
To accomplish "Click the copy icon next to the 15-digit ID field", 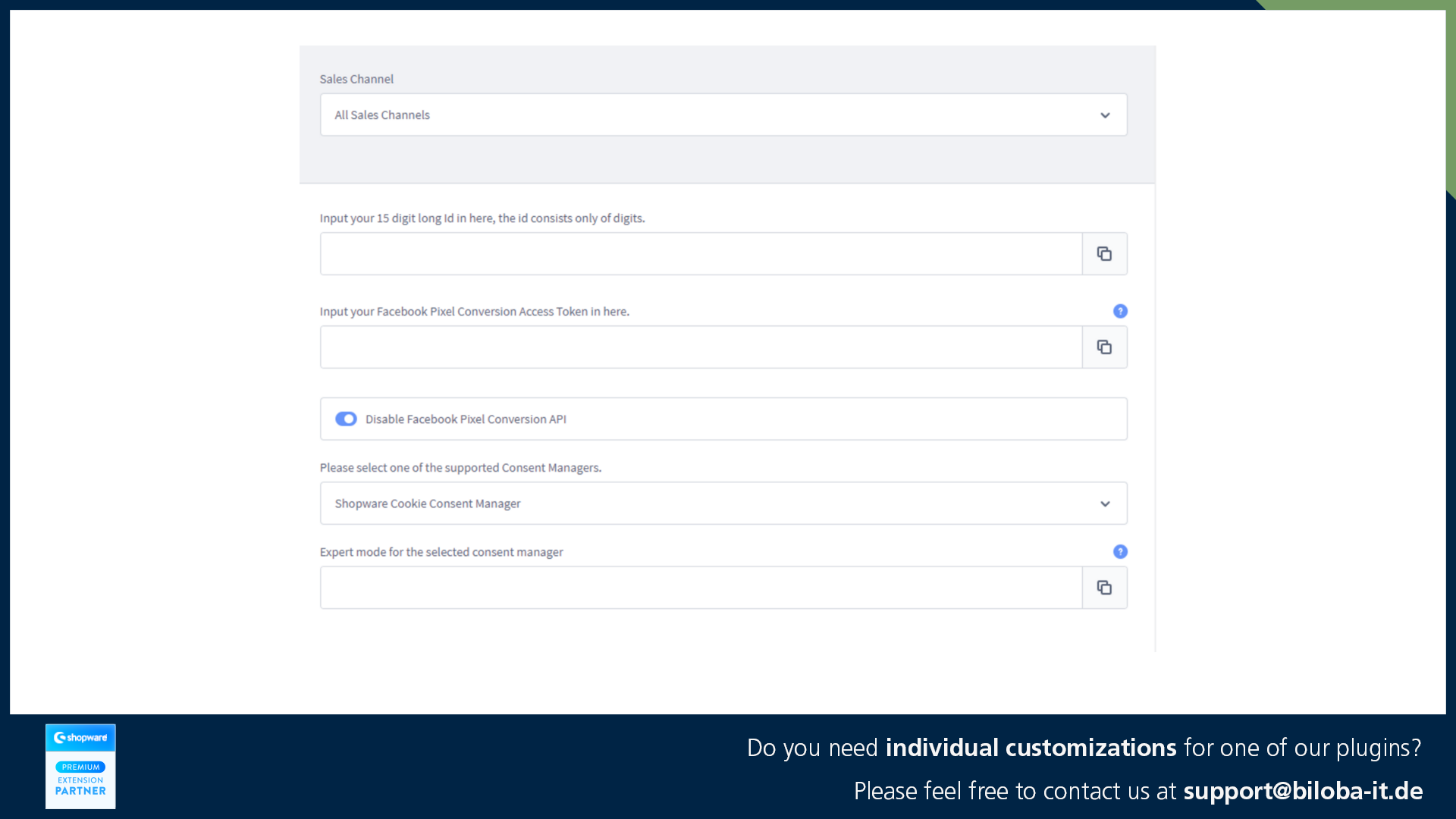I will 1104,253.
